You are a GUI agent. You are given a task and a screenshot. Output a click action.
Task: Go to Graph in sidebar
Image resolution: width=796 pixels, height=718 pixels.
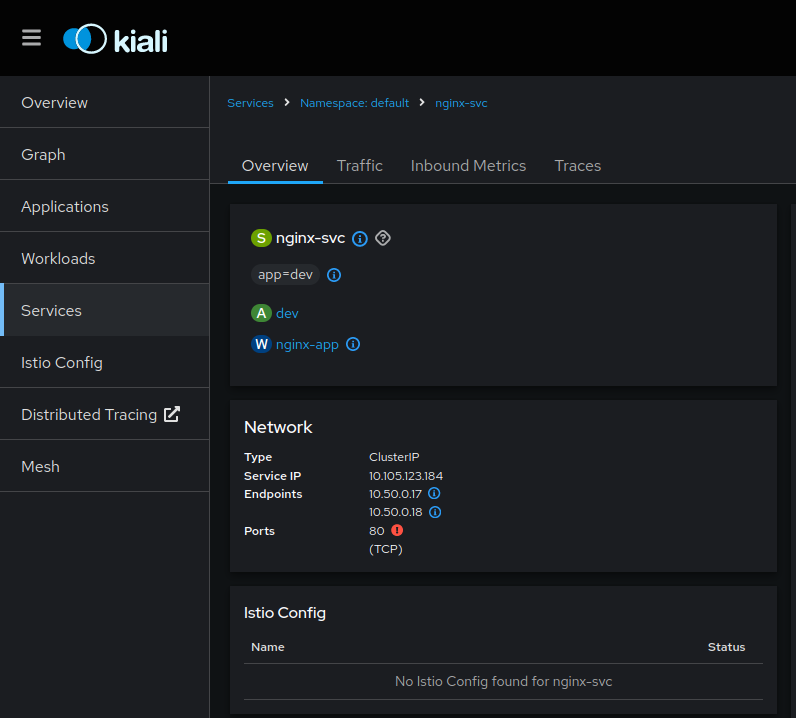coord(43,155)
